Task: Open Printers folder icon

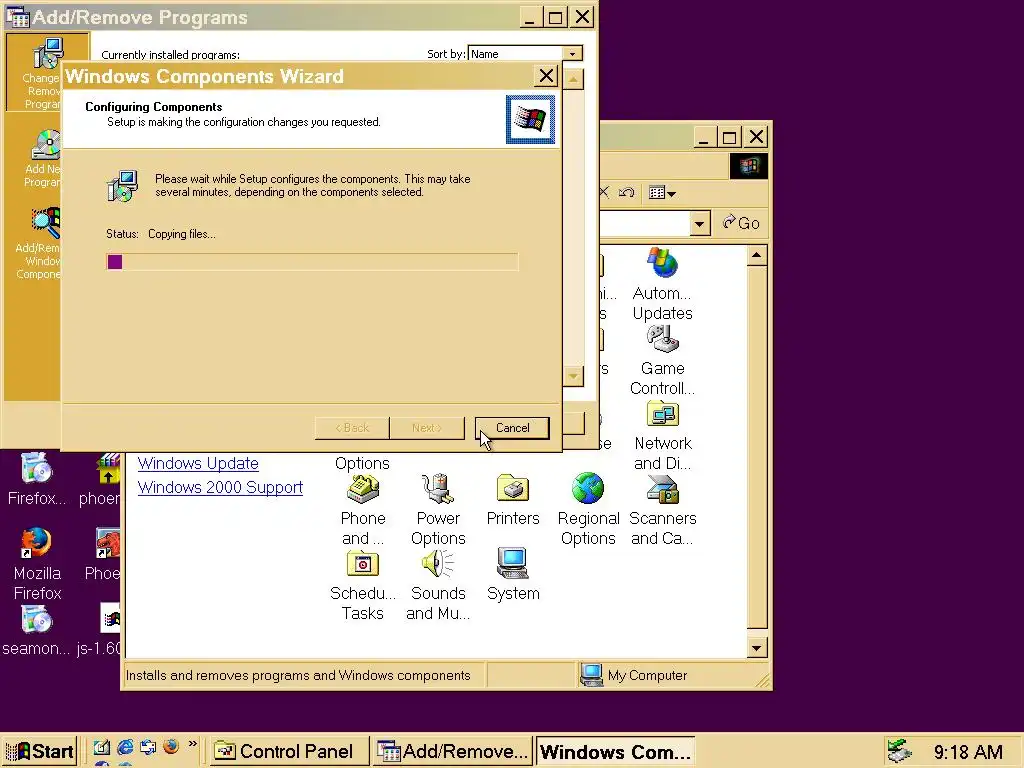Action: [x=513, y=489]
